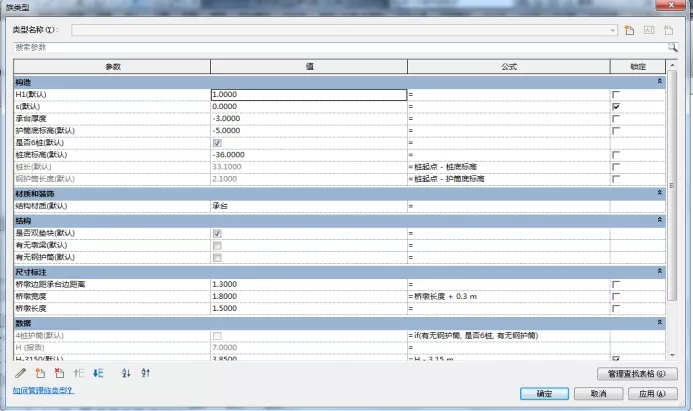
Task: Click the H1(默认) value field
Action: coord(308,94)
